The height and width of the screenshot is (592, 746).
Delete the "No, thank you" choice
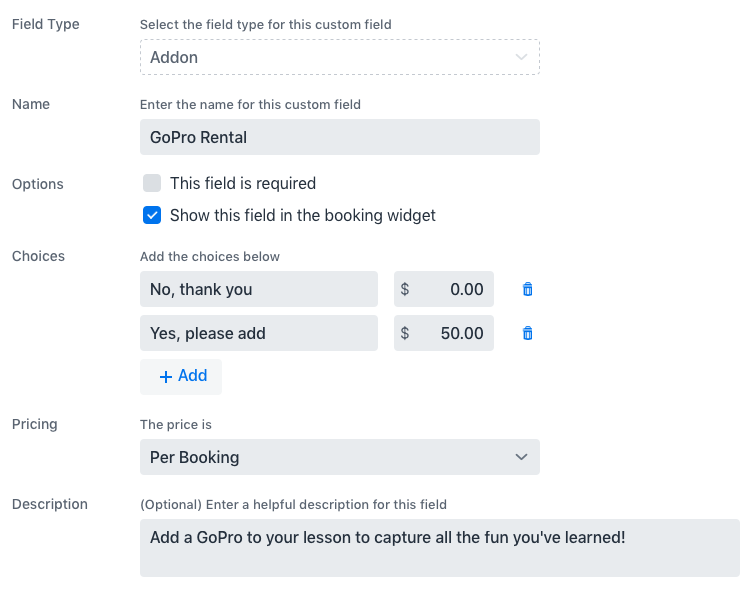coord(528,289)
